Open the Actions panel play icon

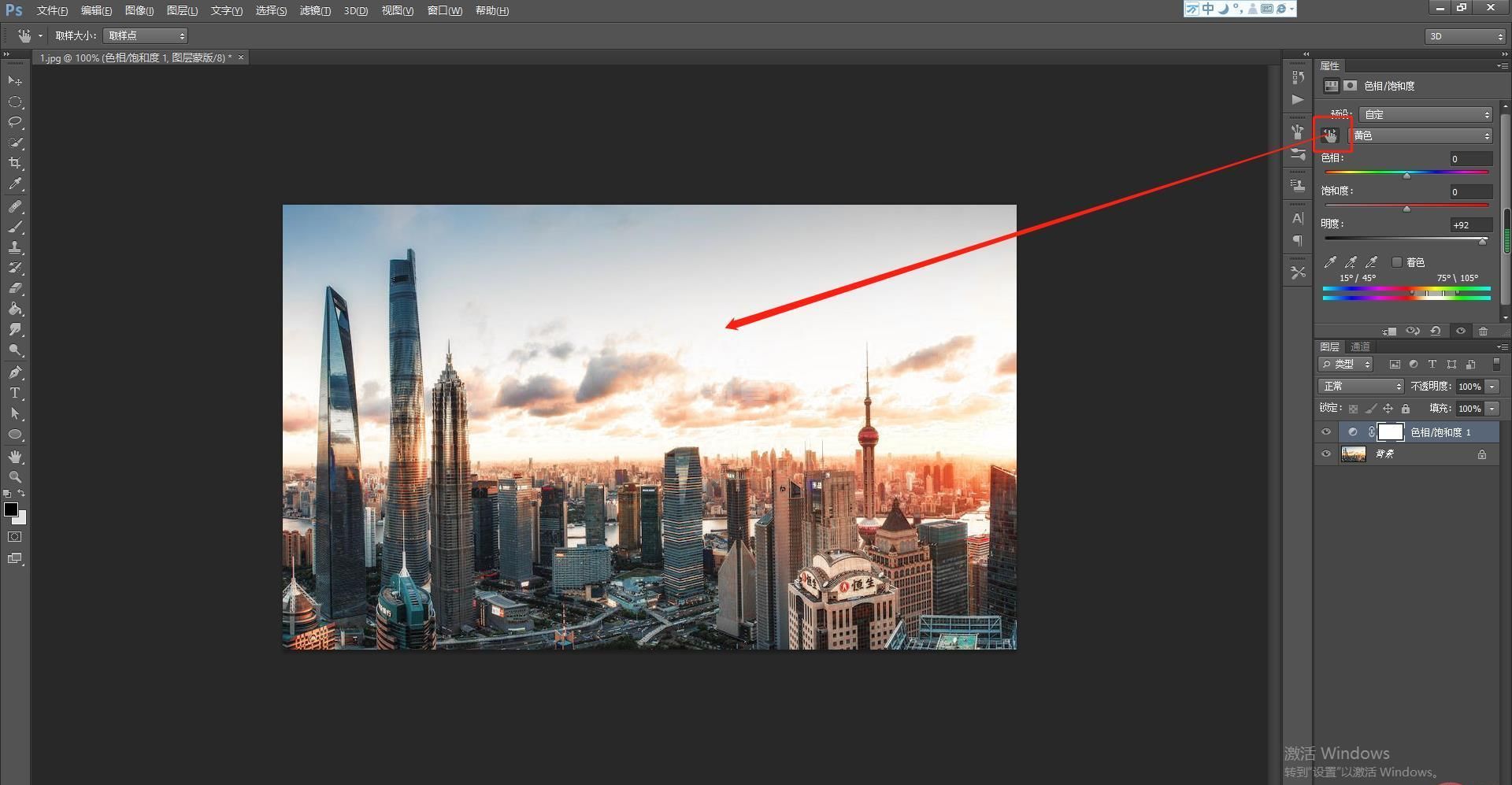(x=1298, y=99)
